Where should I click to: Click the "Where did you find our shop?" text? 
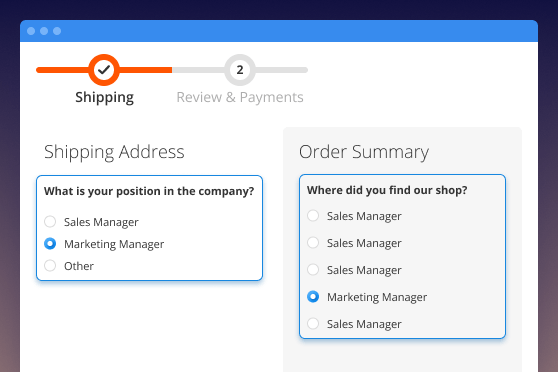[387, 190]
